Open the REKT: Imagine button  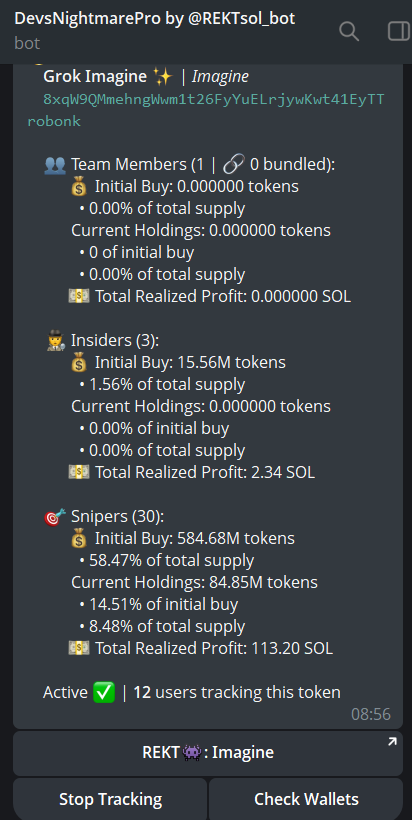[208, 753]
